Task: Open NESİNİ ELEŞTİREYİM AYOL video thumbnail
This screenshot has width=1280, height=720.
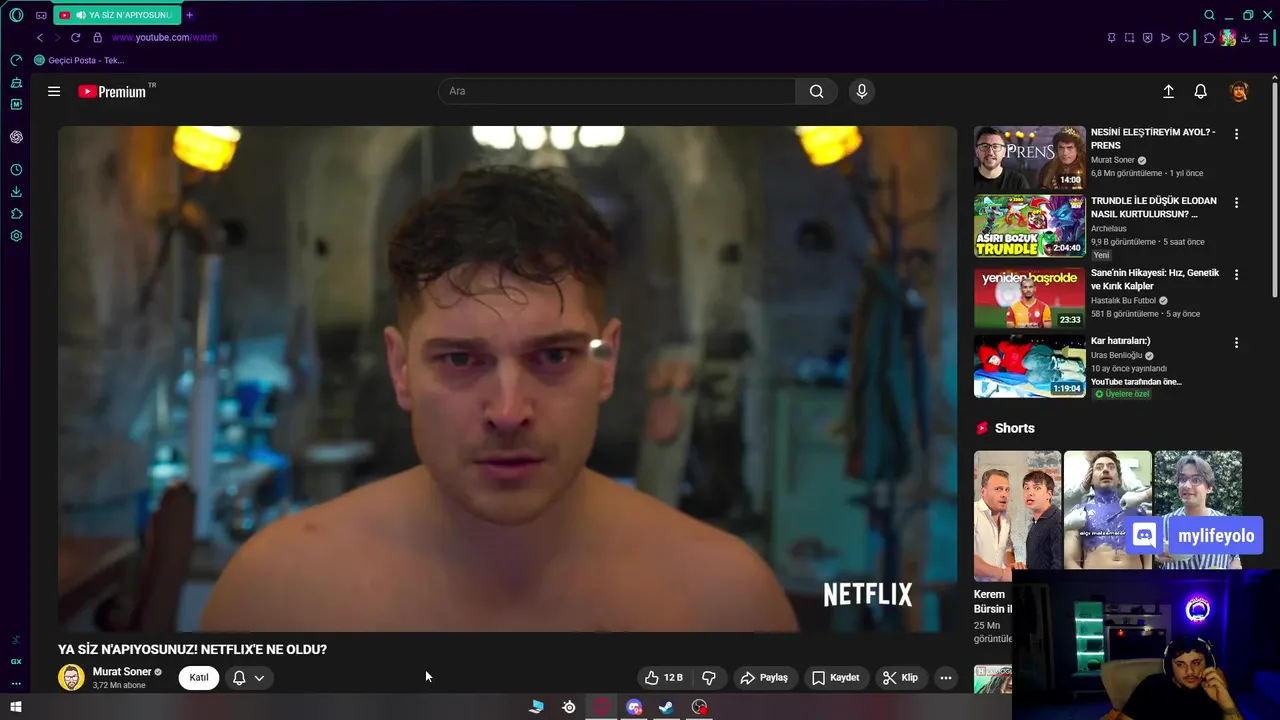Action: coord(1029,157)
